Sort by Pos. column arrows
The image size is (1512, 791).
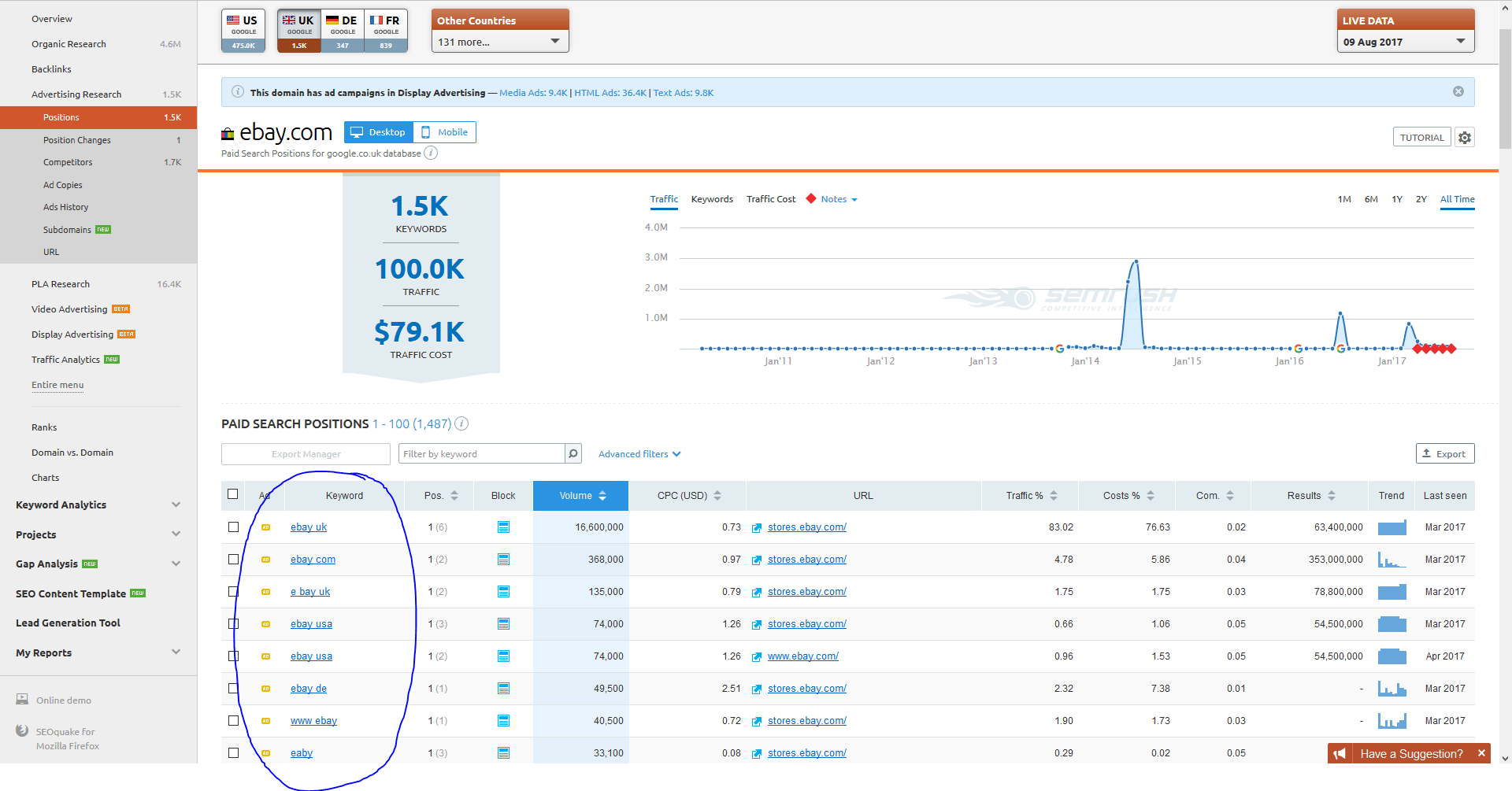pyautogui.click(x=454, y=496)
